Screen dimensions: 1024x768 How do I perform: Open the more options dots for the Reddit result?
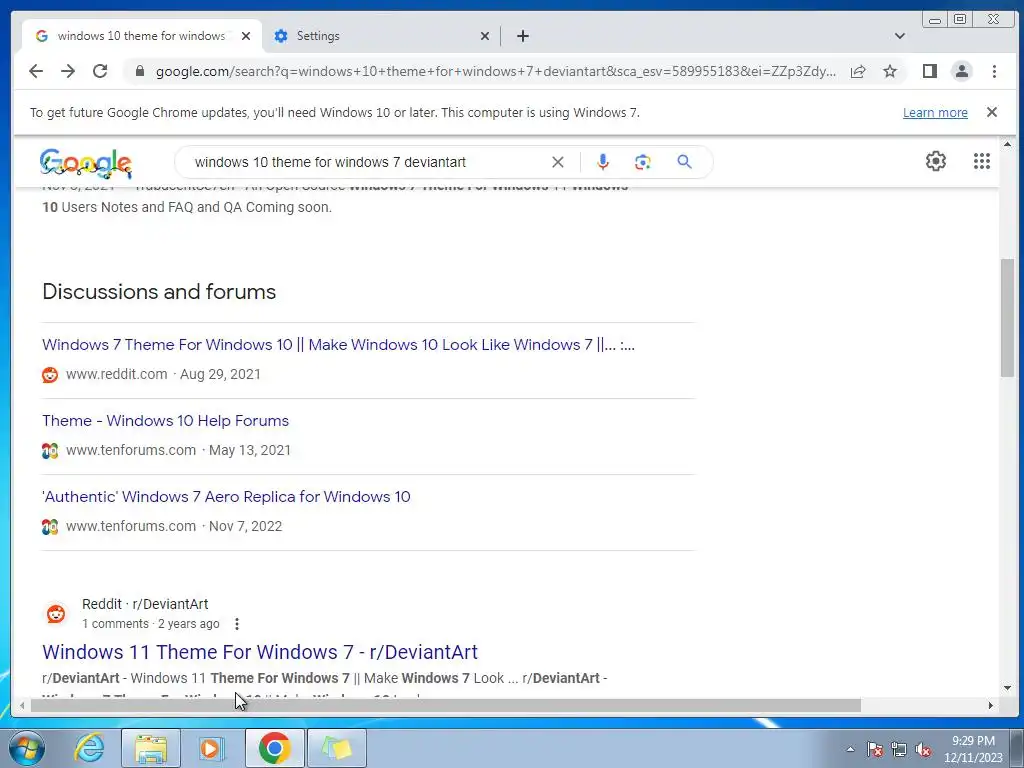coord(236,624)
